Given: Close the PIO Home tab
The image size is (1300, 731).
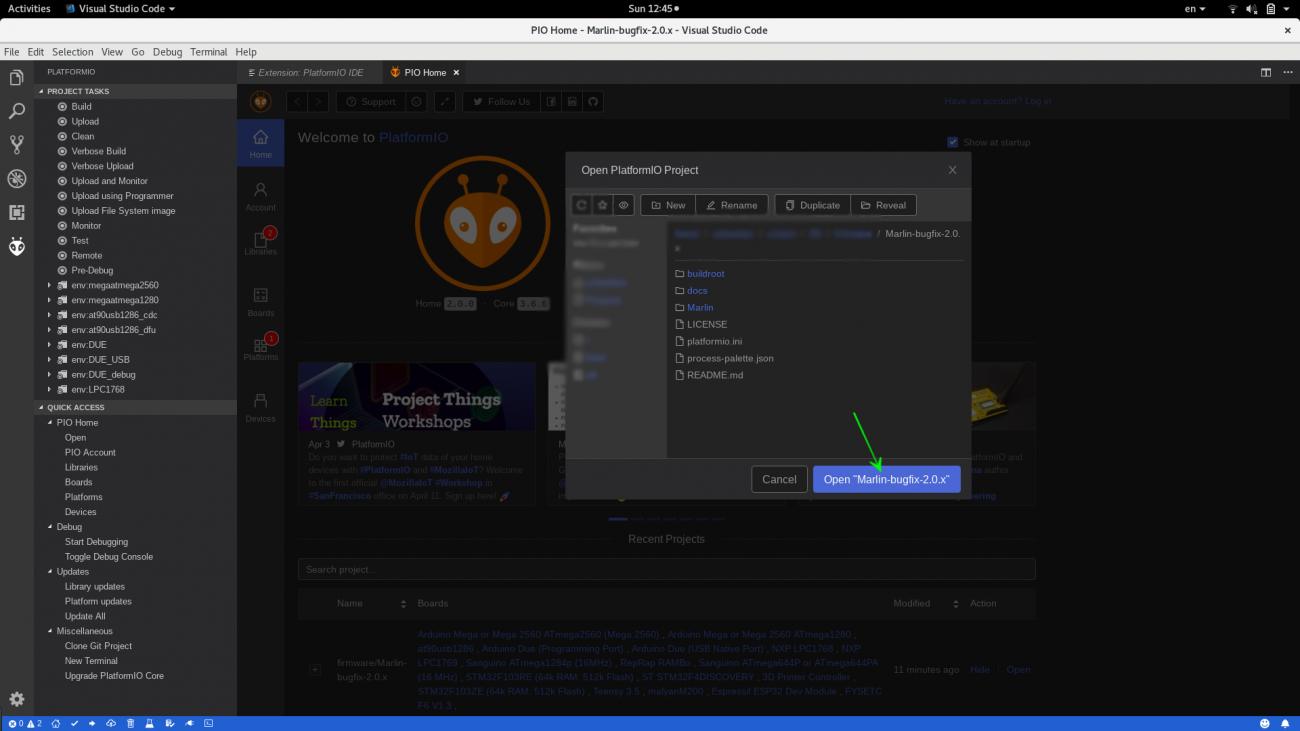Looking at the screenshot, I should pyautogui.click(x=456, y=72).
